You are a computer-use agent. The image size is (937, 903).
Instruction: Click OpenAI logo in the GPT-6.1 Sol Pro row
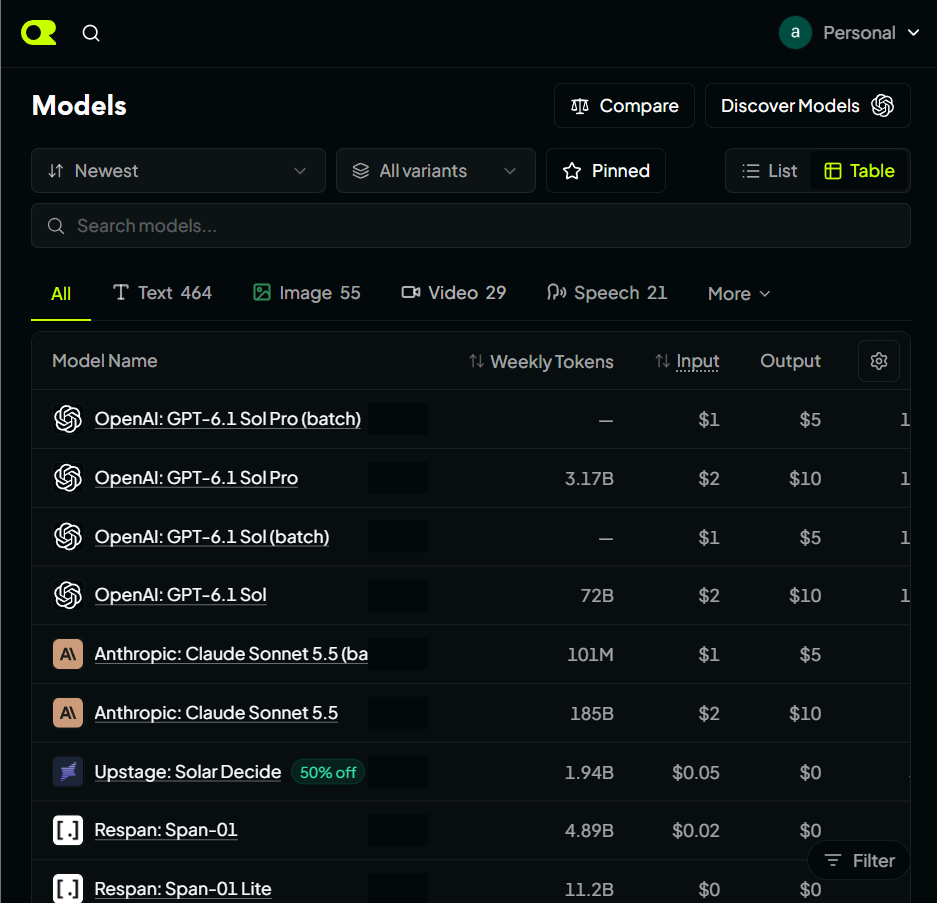(x=68, y=478)
